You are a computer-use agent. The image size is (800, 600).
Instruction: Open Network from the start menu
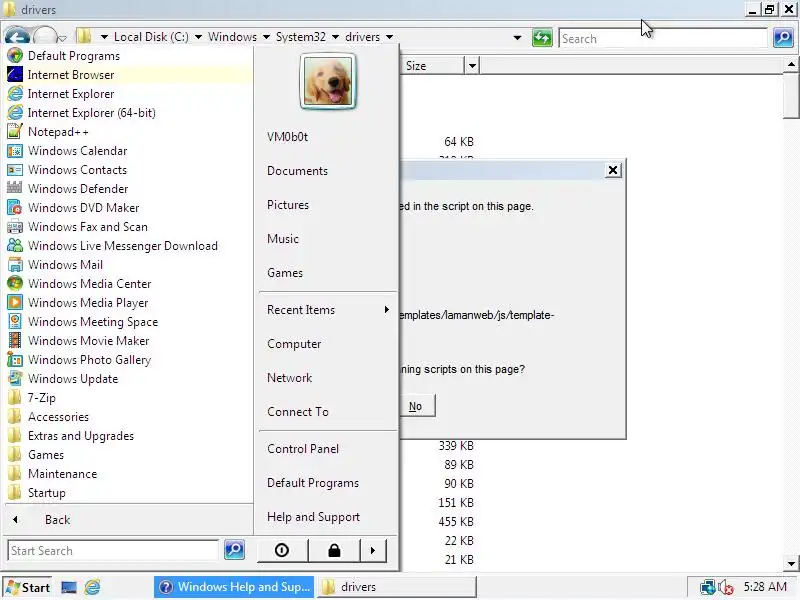(289, 378)
